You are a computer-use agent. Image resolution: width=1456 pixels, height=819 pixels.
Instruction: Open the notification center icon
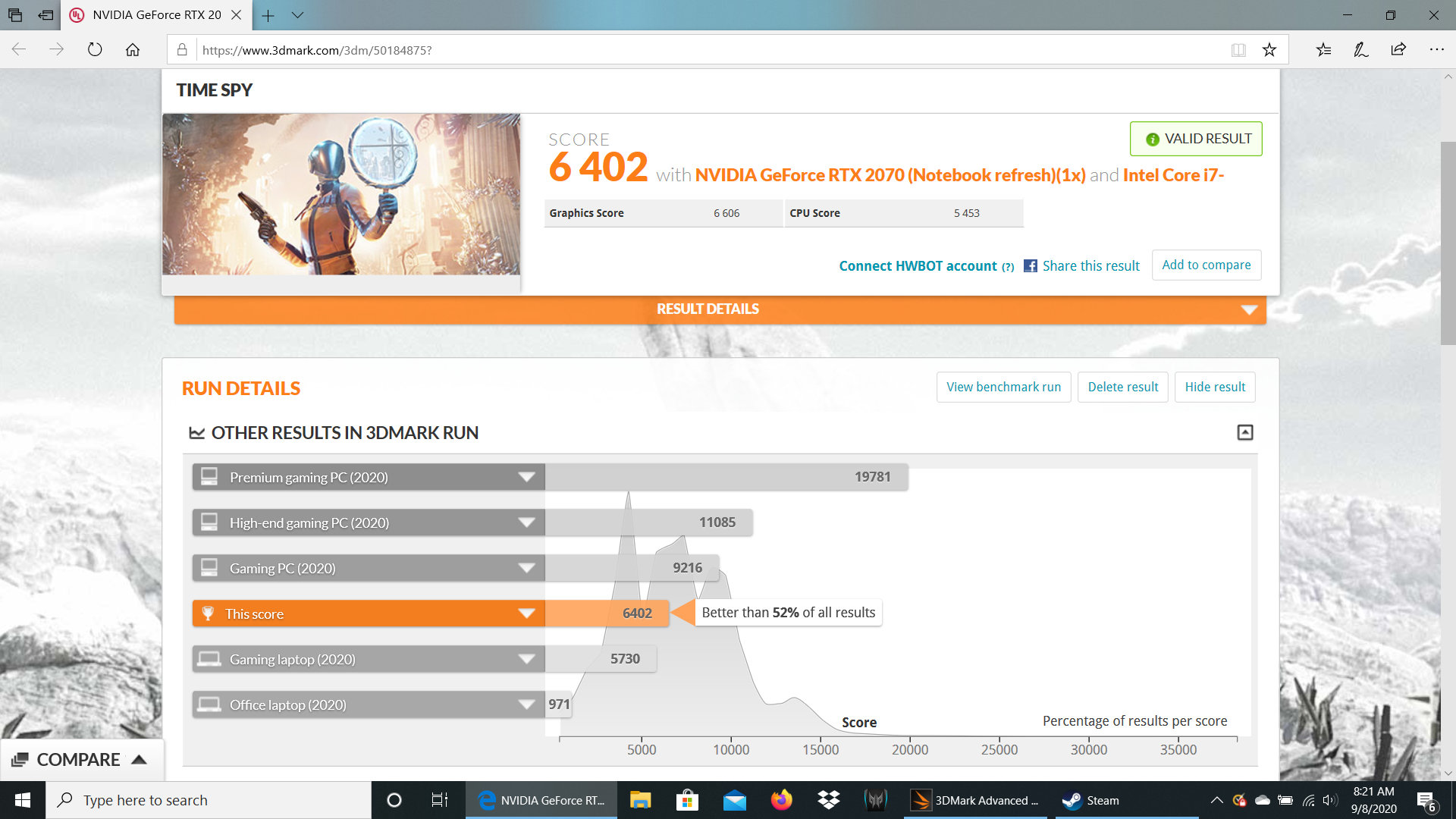(1426, 801)
